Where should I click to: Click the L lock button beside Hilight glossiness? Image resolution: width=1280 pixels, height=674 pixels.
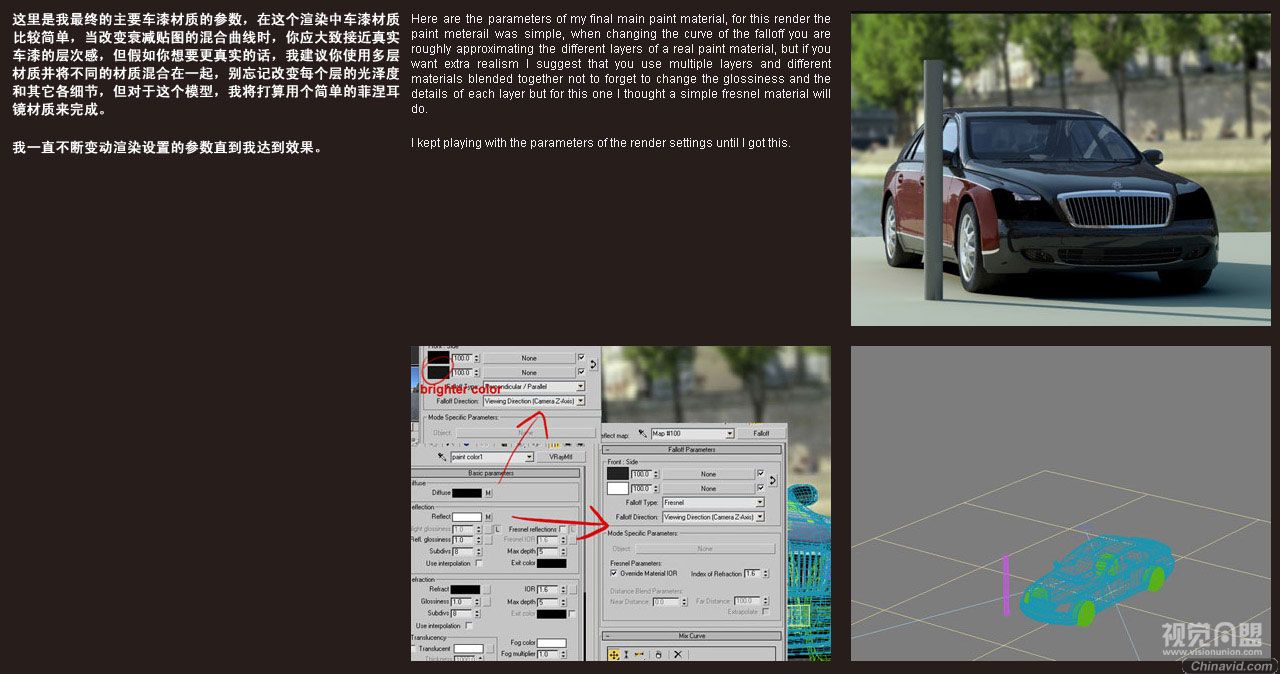point(497,528)
